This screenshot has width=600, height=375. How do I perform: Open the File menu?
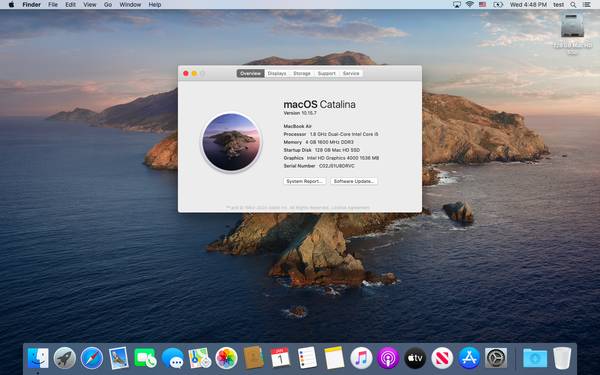[x=53, y=5]
